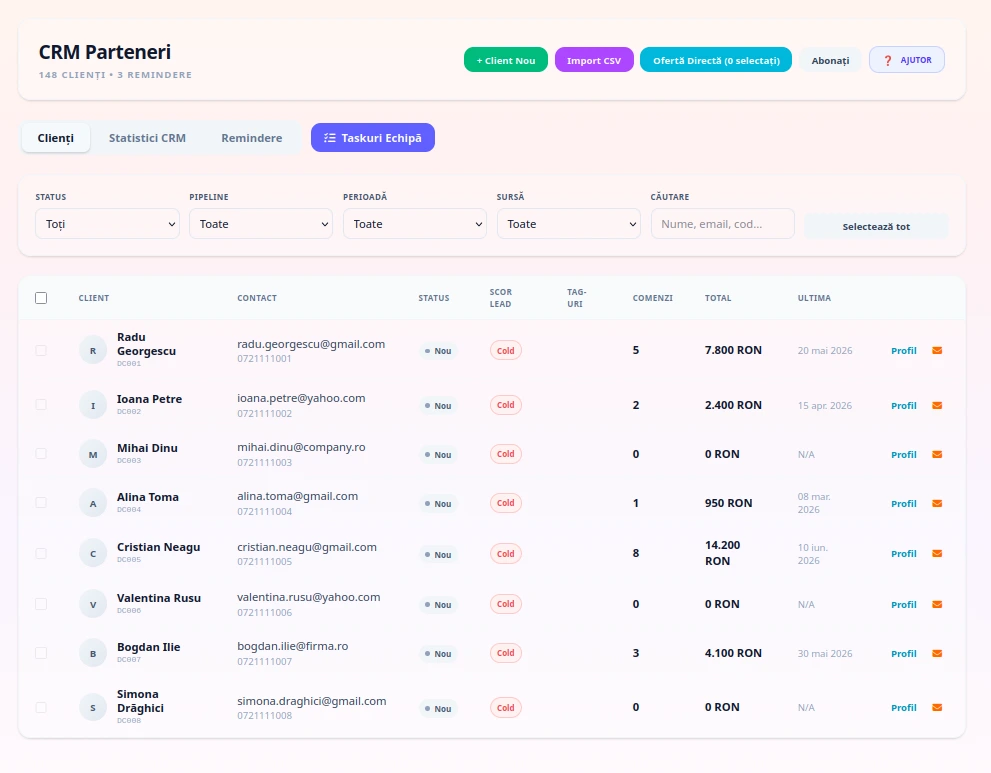The height and width of the screenshot is (773, 991).
Task: Open Bogdan Ilie's Profil link
Action: (x=904, y=654)
